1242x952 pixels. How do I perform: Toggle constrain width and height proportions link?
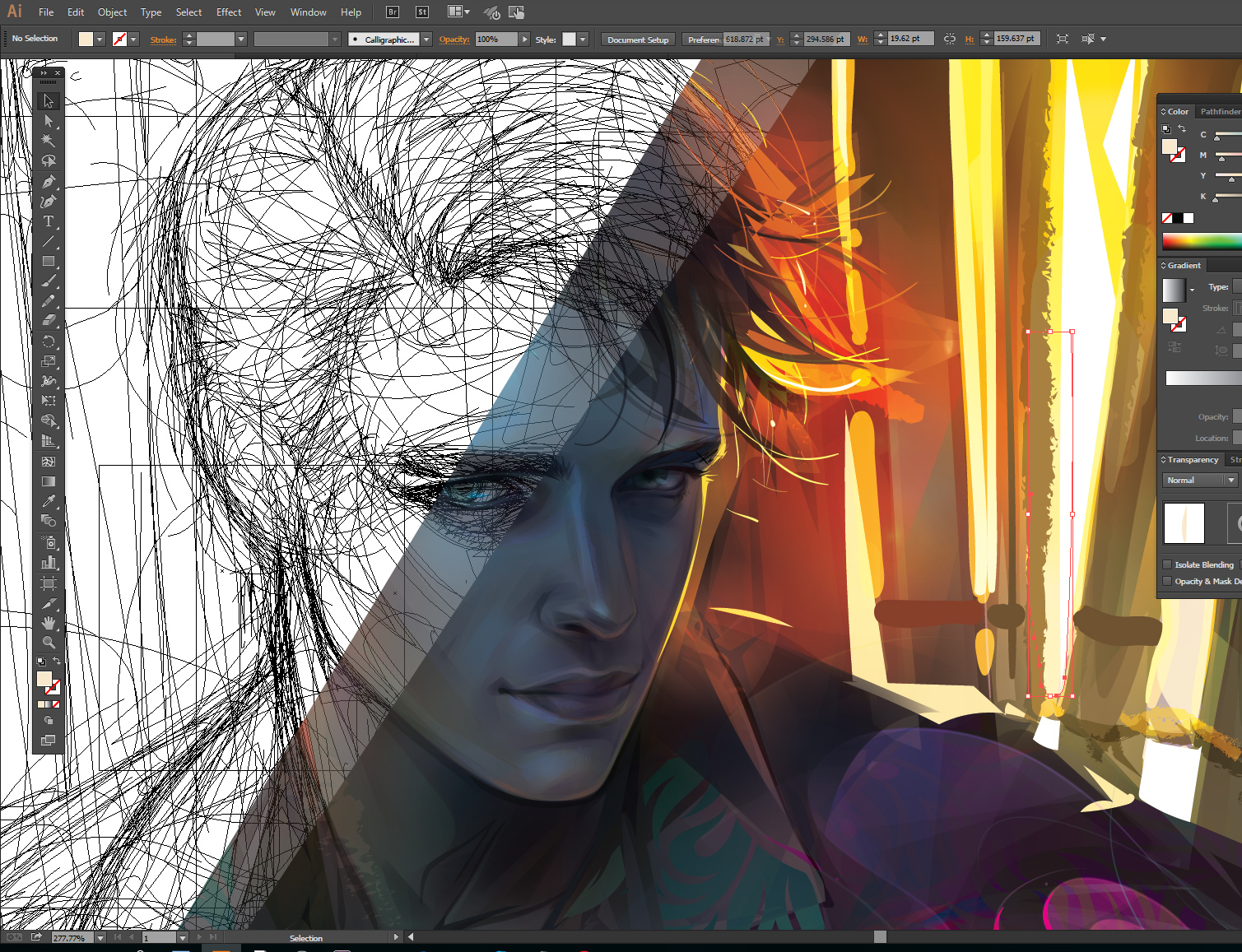(x=950, y=39)
